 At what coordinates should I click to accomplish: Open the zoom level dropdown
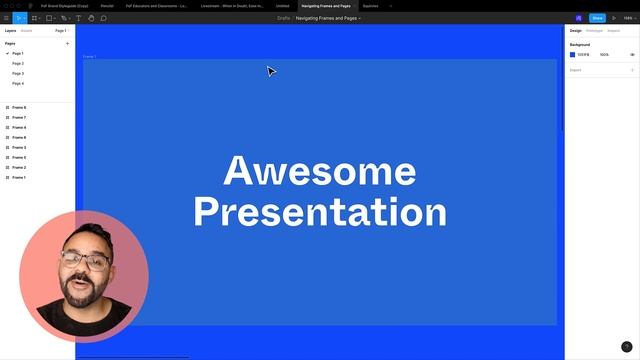point(629,18)
